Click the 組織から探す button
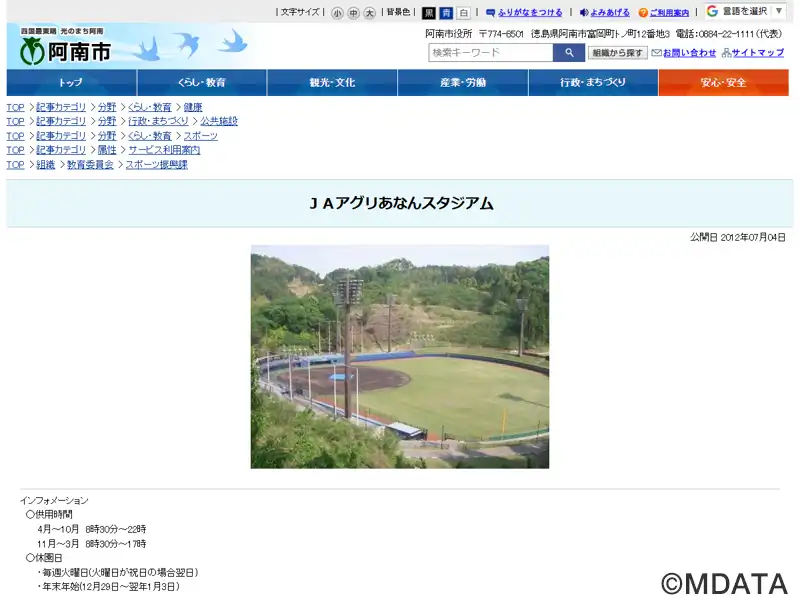Image resolution: width=800 pixels, height=600 pixels. click(x=617, y=53)
